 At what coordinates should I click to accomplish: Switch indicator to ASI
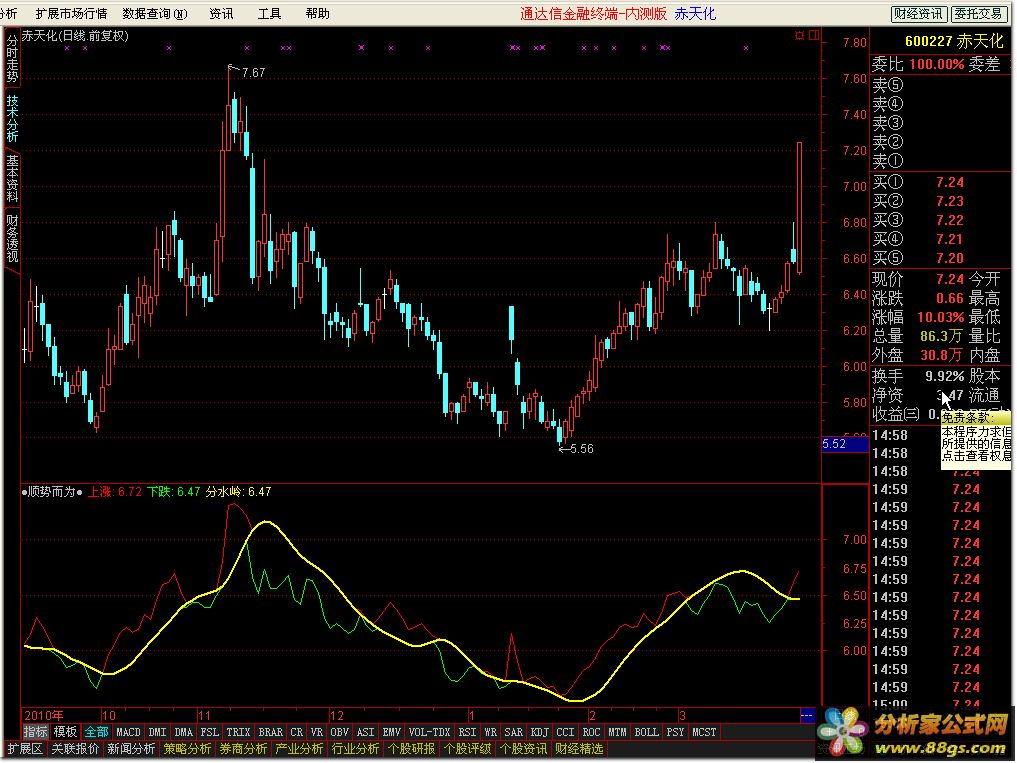[365, 732]
